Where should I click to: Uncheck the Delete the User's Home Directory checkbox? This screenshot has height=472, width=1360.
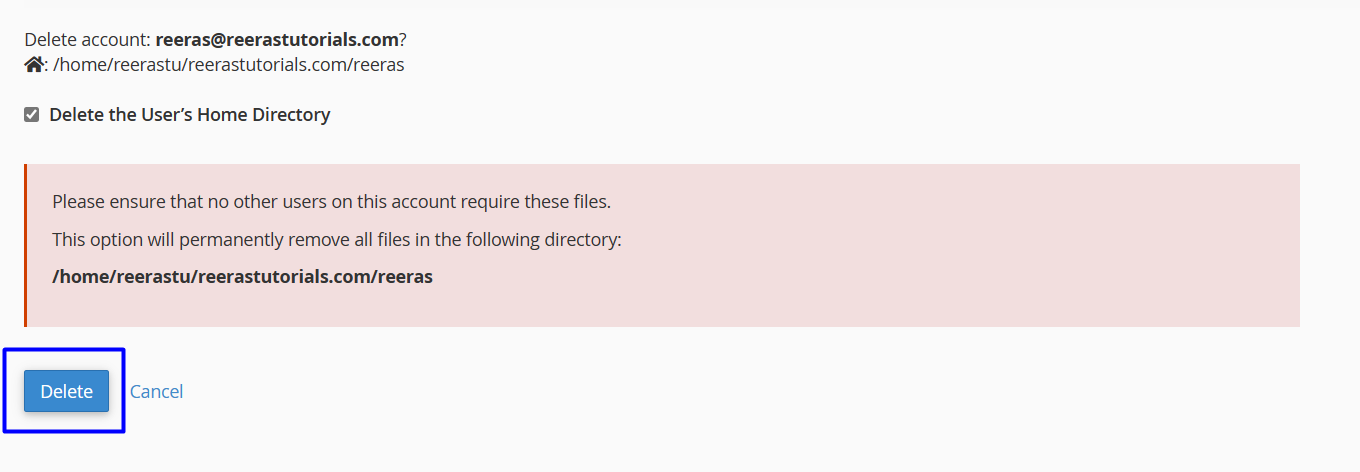(31, 115)
